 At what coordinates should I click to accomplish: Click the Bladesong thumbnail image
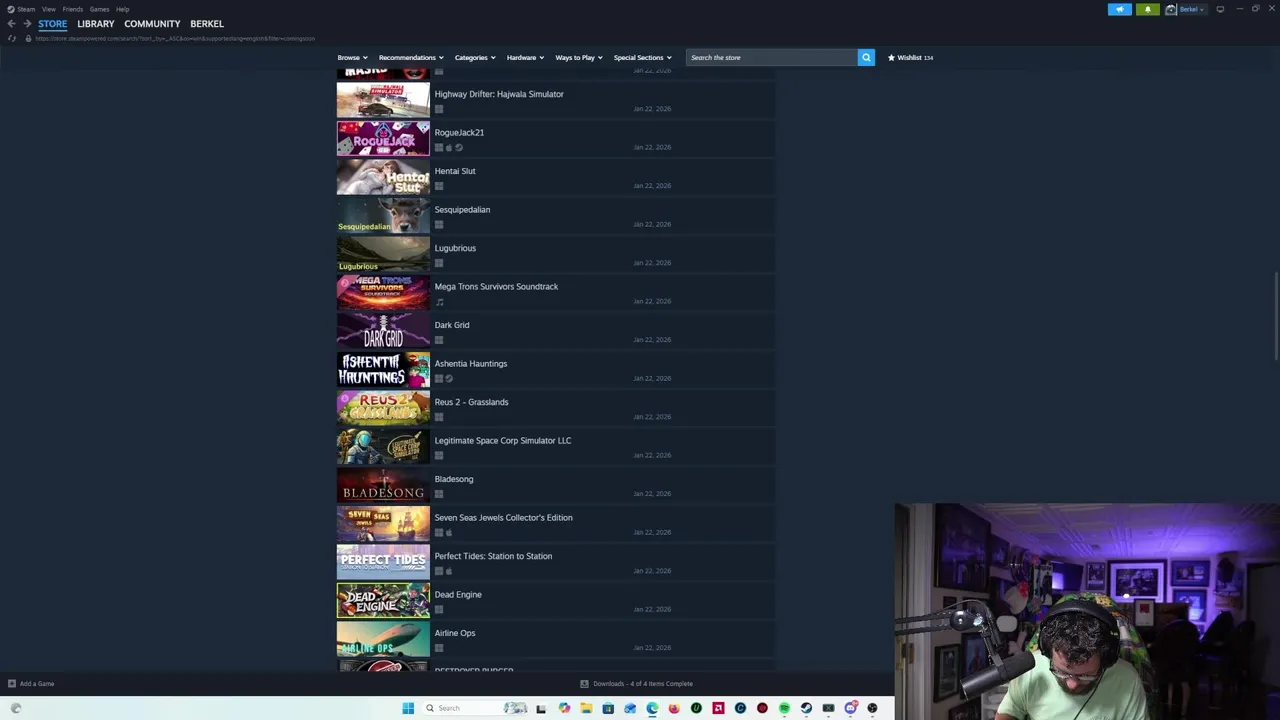tap(383, 485)
